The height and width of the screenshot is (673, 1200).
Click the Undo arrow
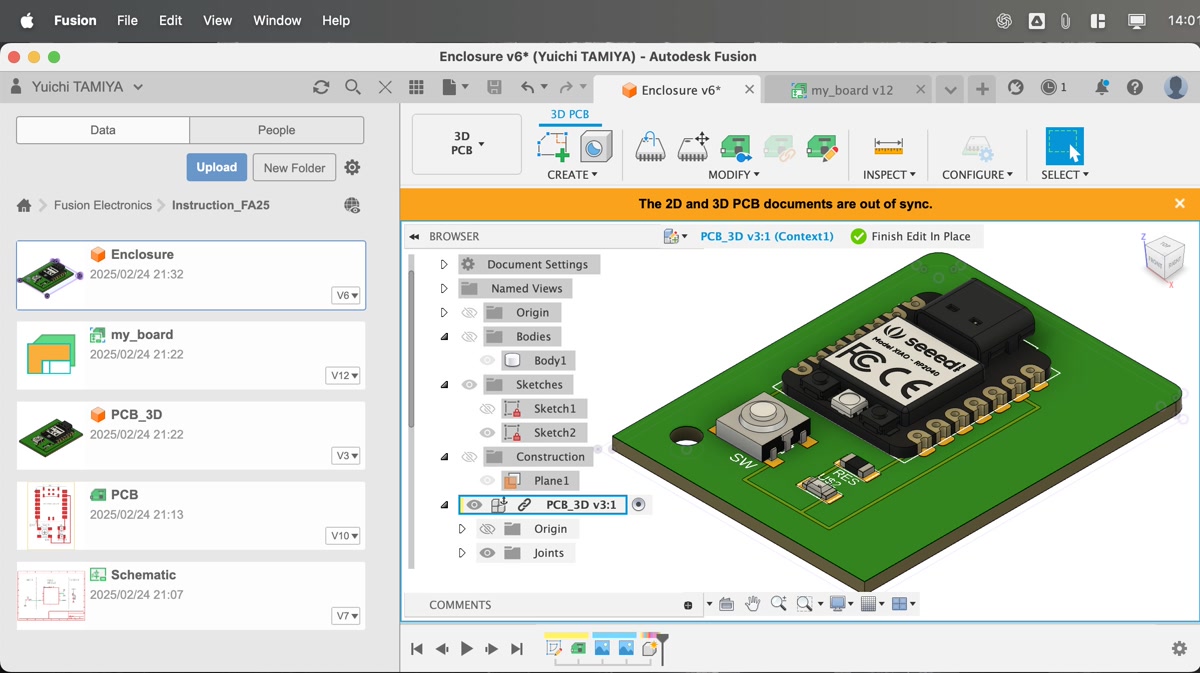pos(528,87)
